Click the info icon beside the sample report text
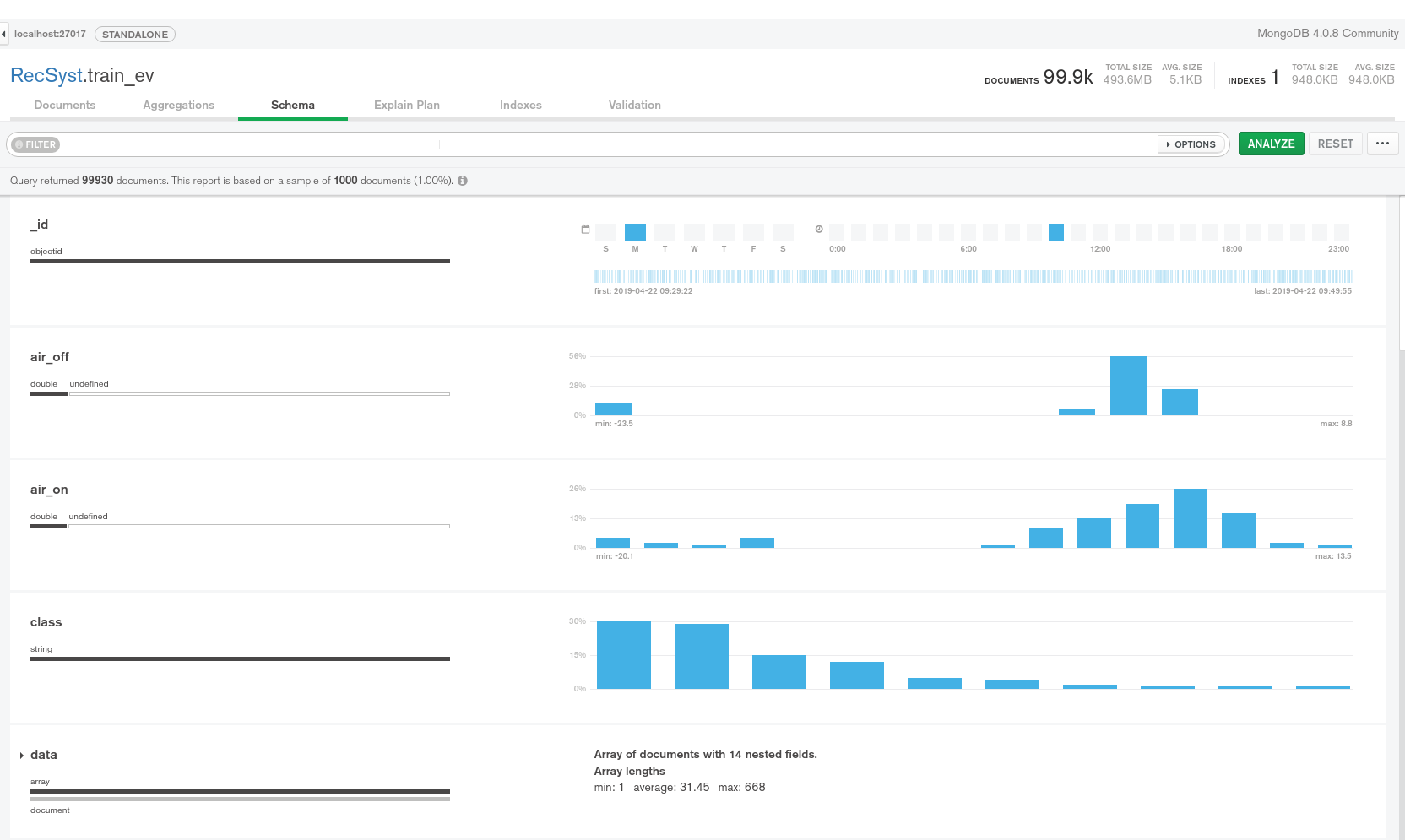This screenshot has height=840, width=1405. point(463,181)
